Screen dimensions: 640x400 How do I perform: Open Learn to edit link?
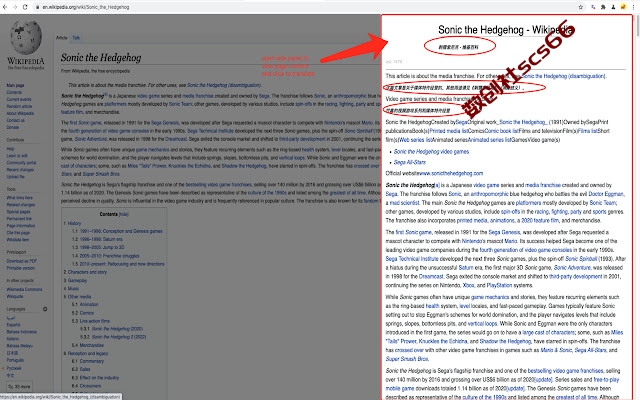click(x=17, y=156)
